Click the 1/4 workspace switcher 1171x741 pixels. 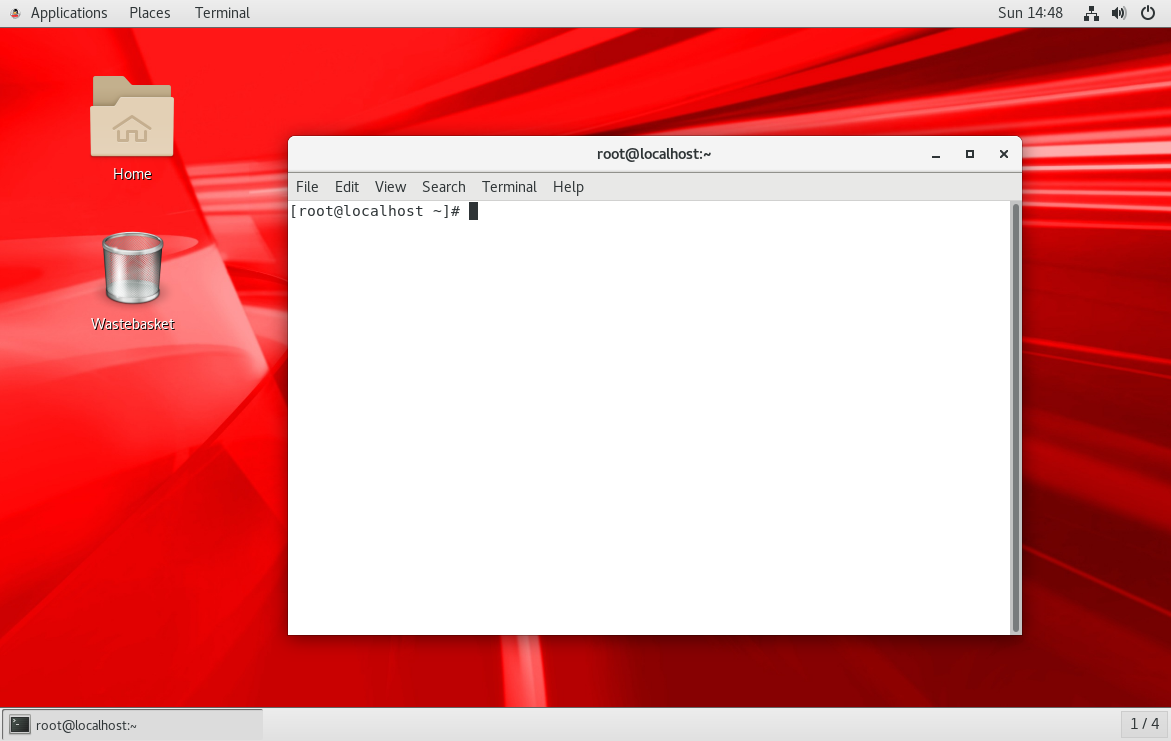click(x=1143, y=724)
